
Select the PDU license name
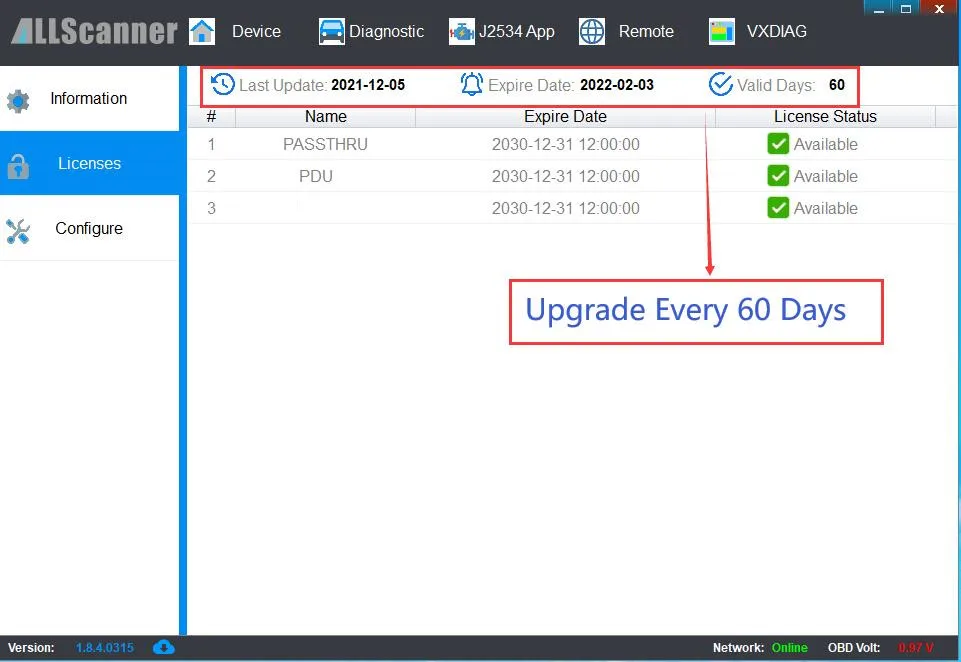316,177
